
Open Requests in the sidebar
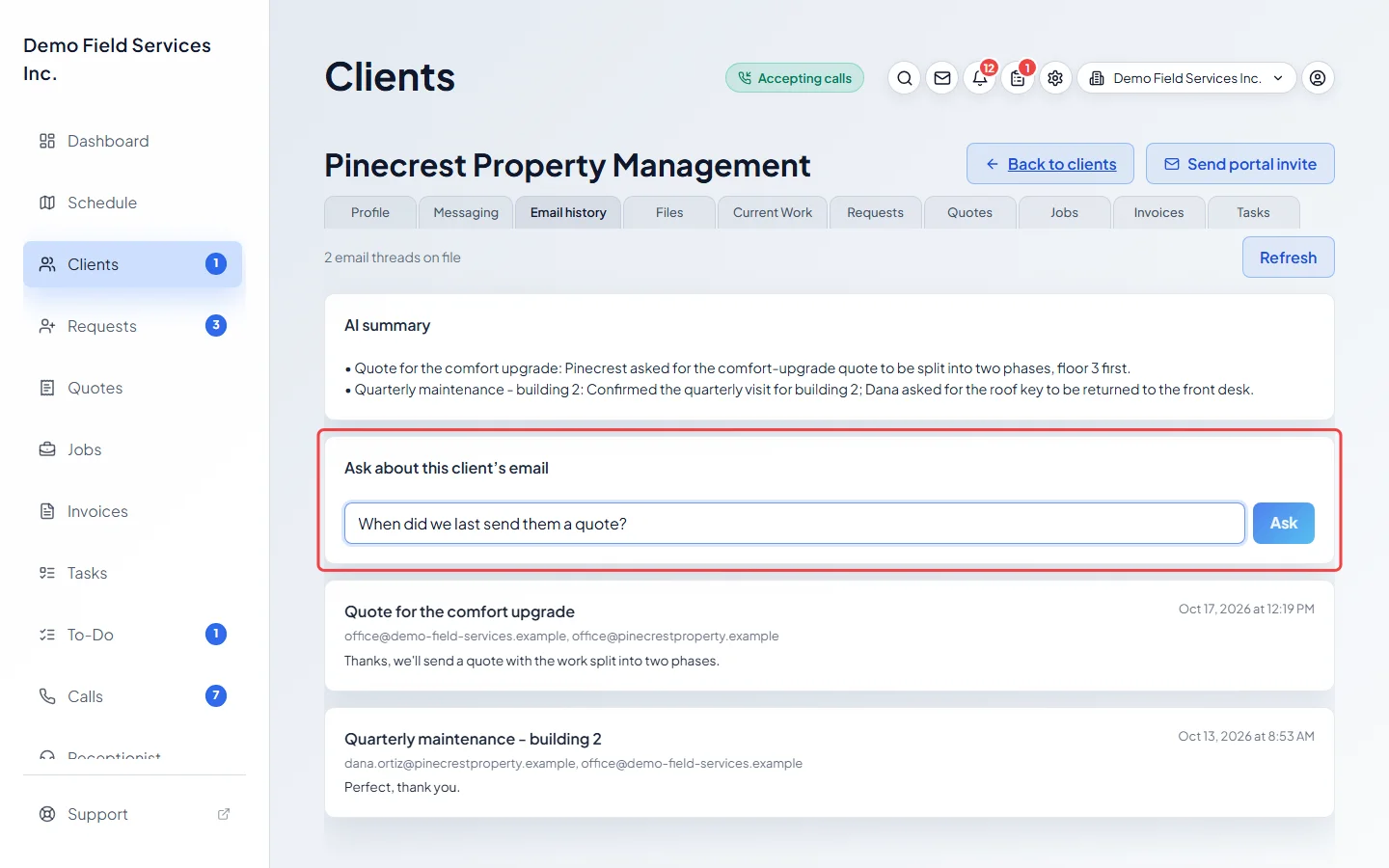pos(133,326)
